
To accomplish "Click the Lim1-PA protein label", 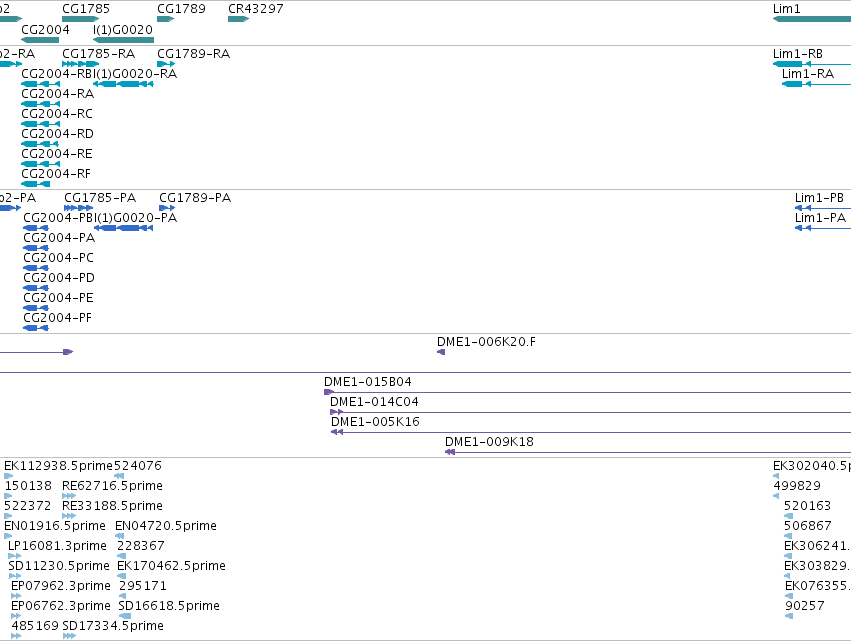I will [x=821, y=218].
